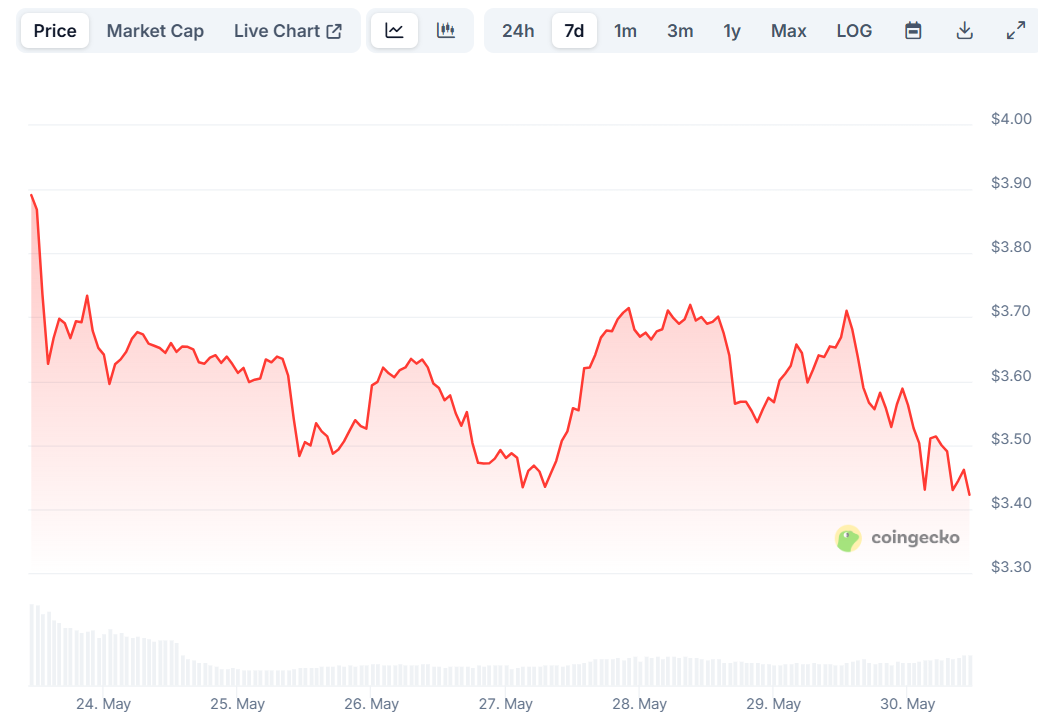Select the Market Cap tab
Image resolution: width=1038 pixels, height=718 pixels.
[155, 30]
